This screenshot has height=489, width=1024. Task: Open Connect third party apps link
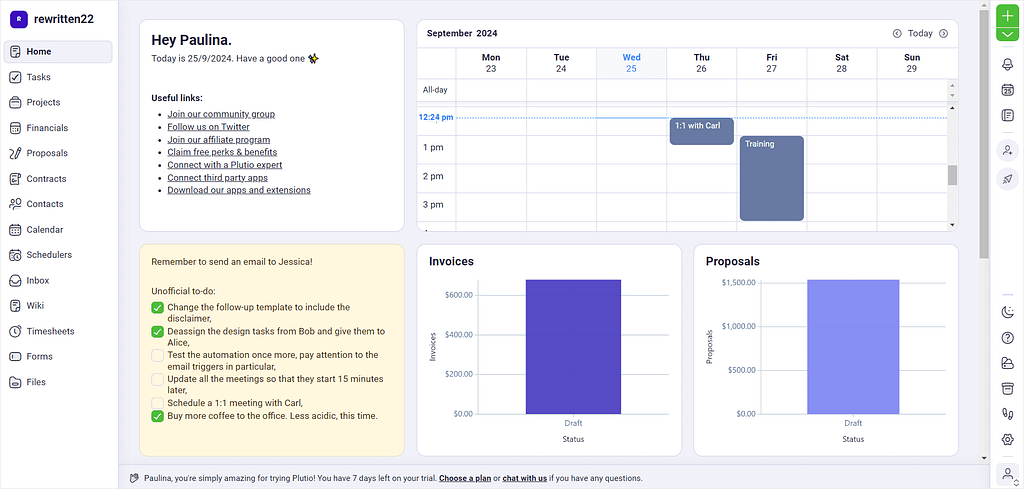pos(217,178)
